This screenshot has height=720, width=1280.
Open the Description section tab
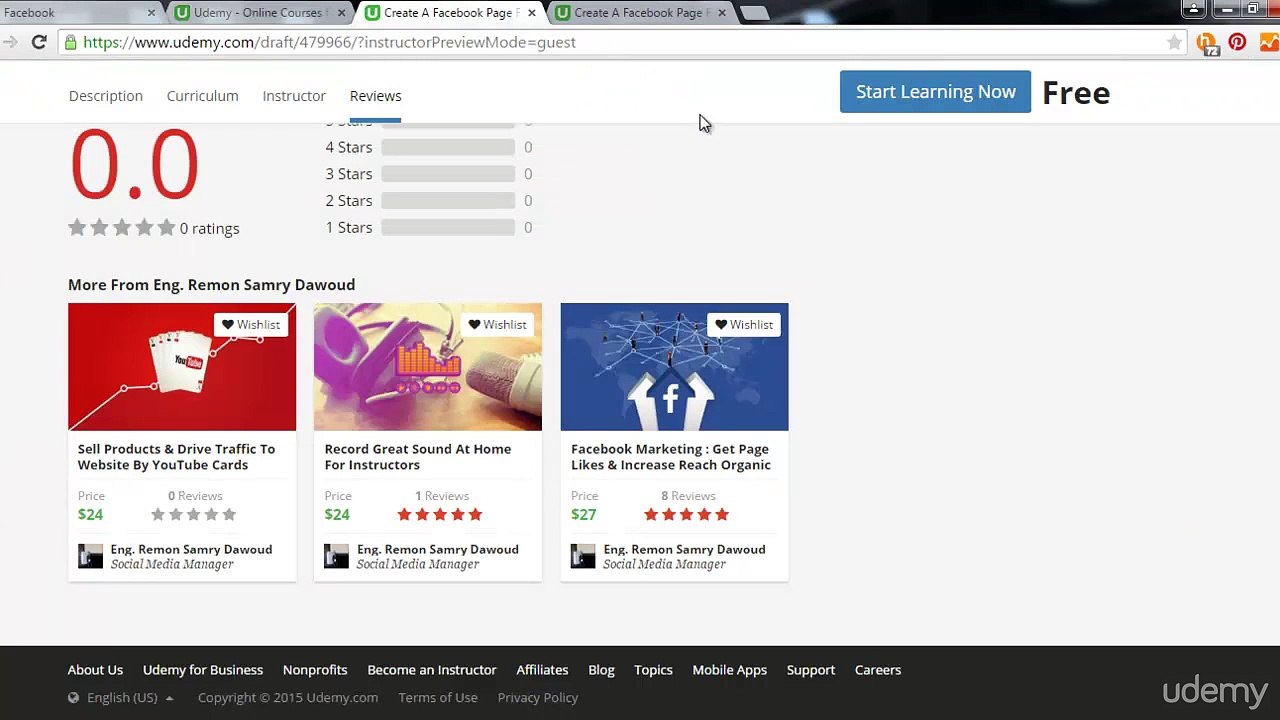pyautogui.click(x=106, y=96)
